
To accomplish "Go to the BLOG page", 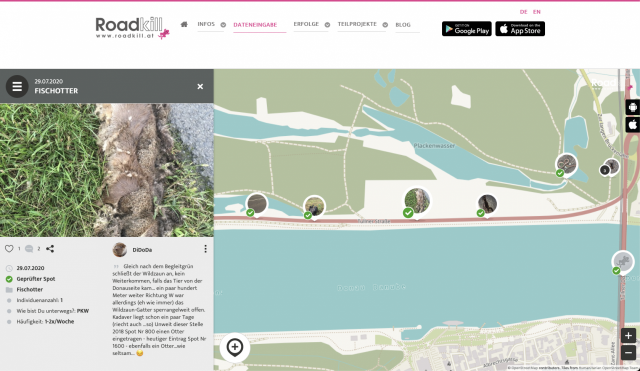I will pyautogui.click(x=403, y=25).
